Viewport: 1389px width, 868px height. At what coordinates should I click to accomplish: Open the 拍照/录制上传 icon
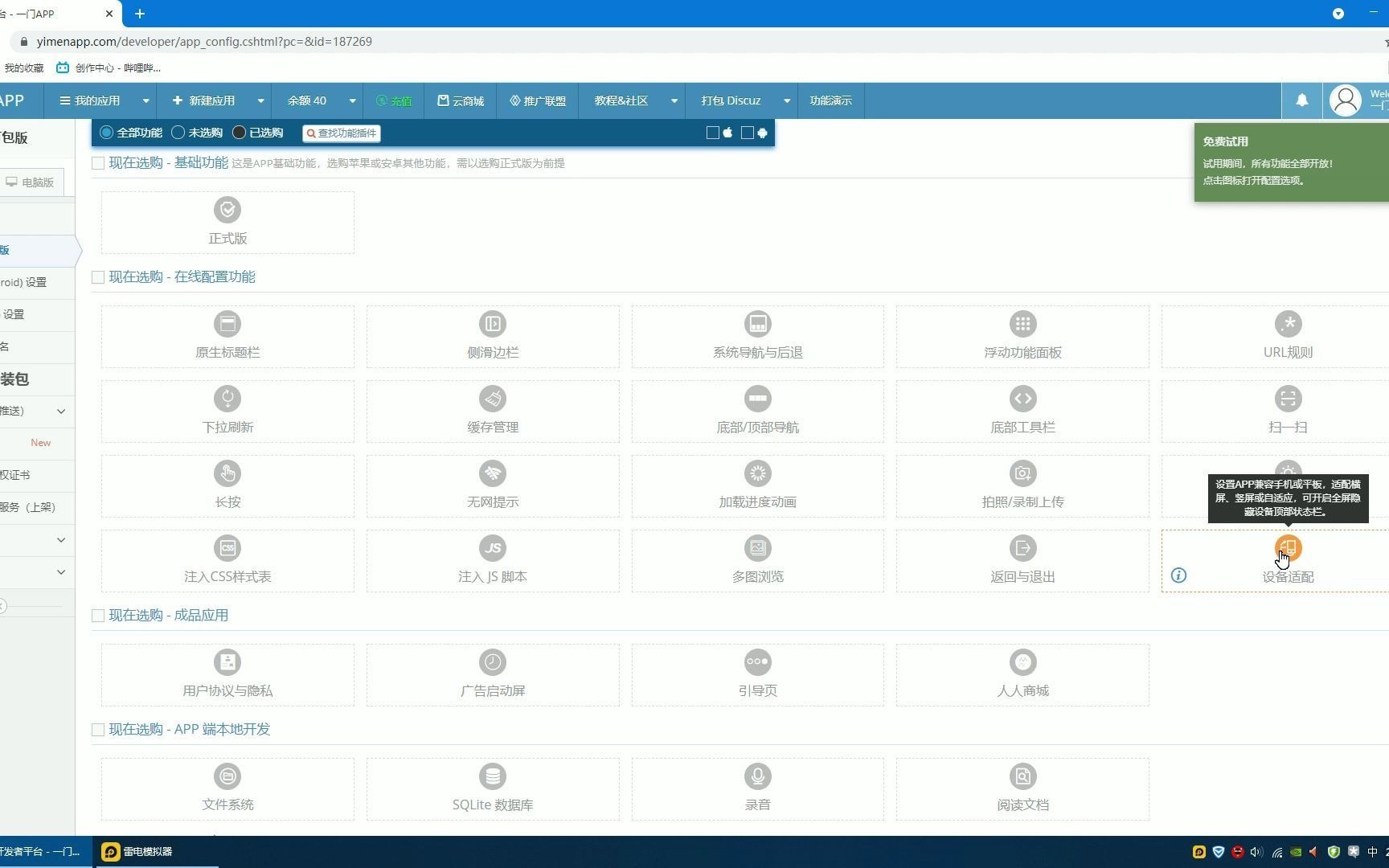(x=1022, y=473)
